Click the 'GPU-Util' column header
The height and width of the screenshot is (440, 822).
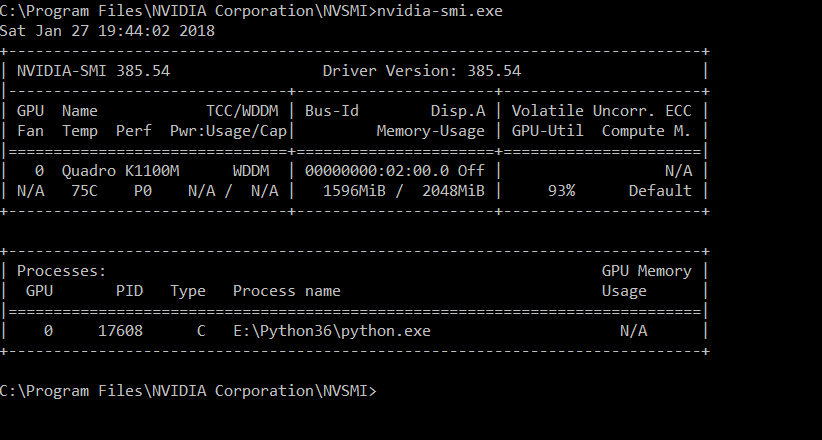(547, 131)
